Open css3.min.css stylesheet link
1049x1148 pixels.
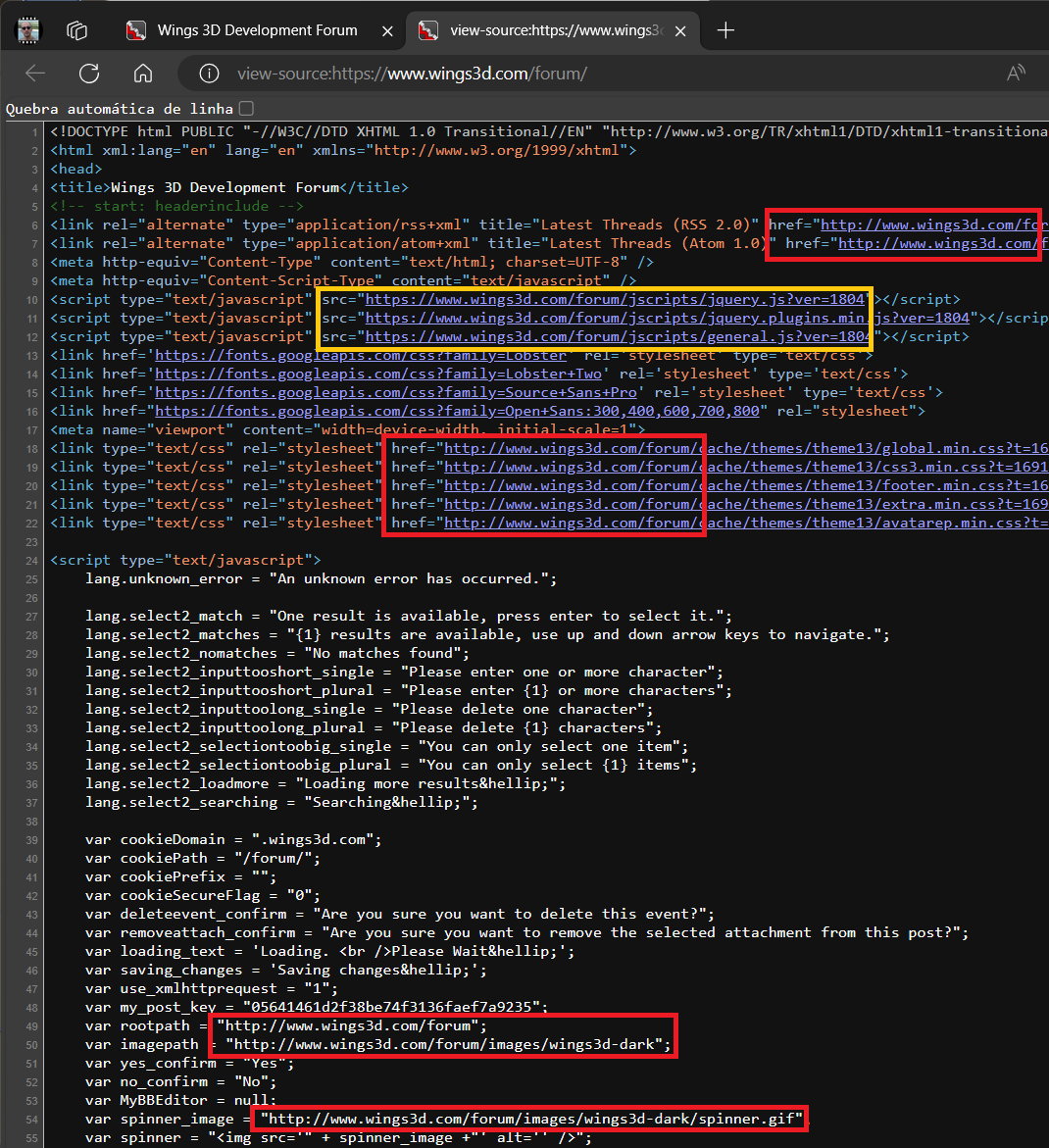(x=746, y=467)
